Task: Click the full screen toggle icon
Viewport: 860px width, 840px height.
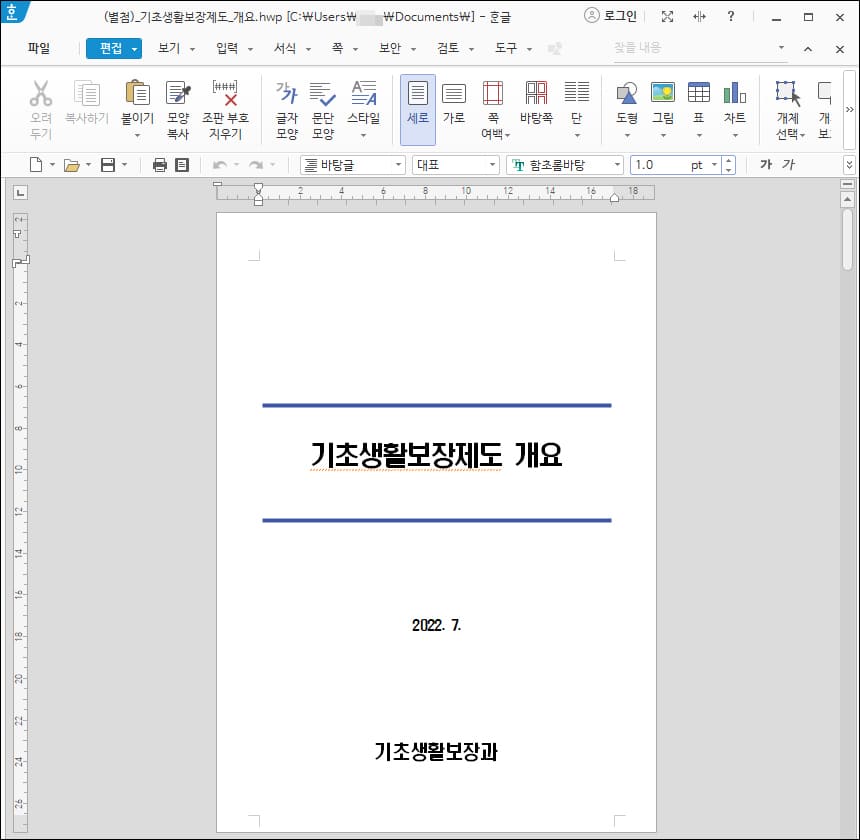Action: [x=667, y=16]
